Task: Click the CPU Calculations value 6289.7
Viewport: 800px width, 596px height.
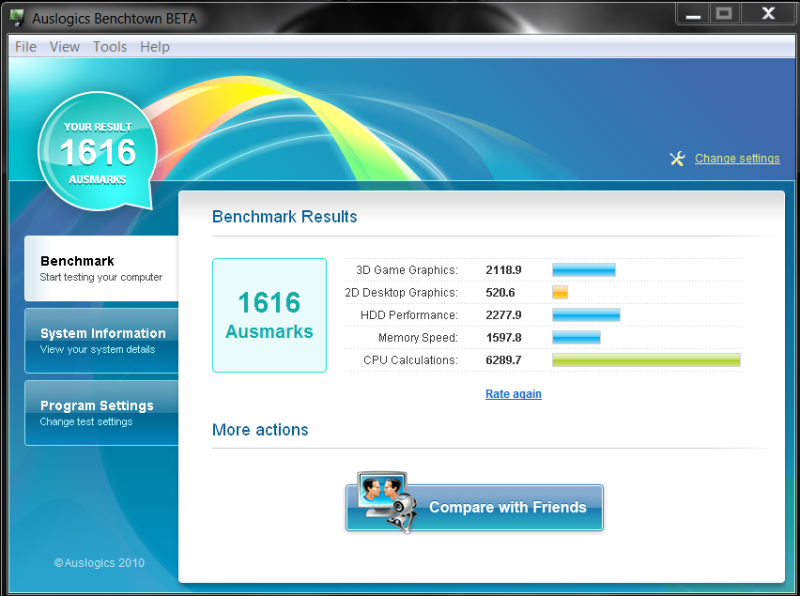Action: point(503,360)
